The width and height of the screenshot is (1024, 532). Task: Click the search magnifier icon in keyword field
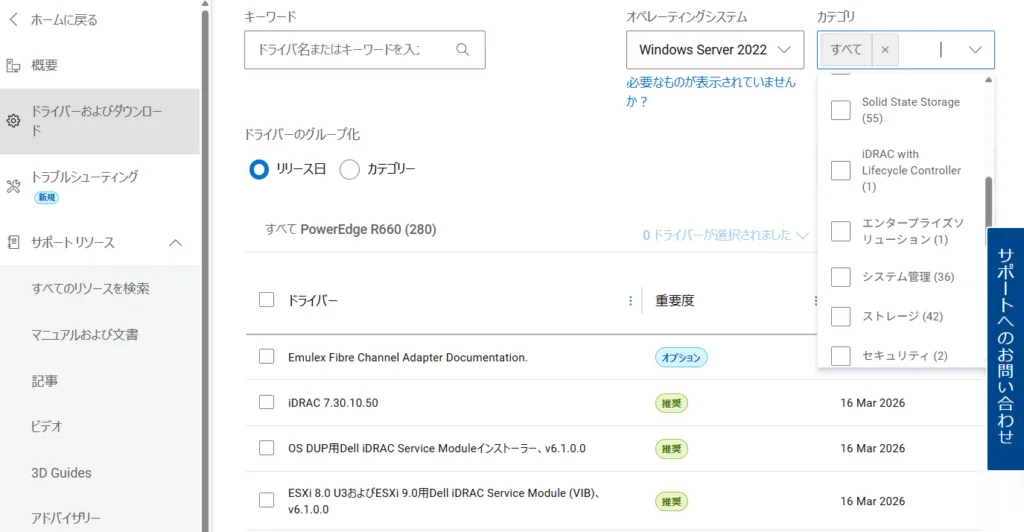[462, 49]
